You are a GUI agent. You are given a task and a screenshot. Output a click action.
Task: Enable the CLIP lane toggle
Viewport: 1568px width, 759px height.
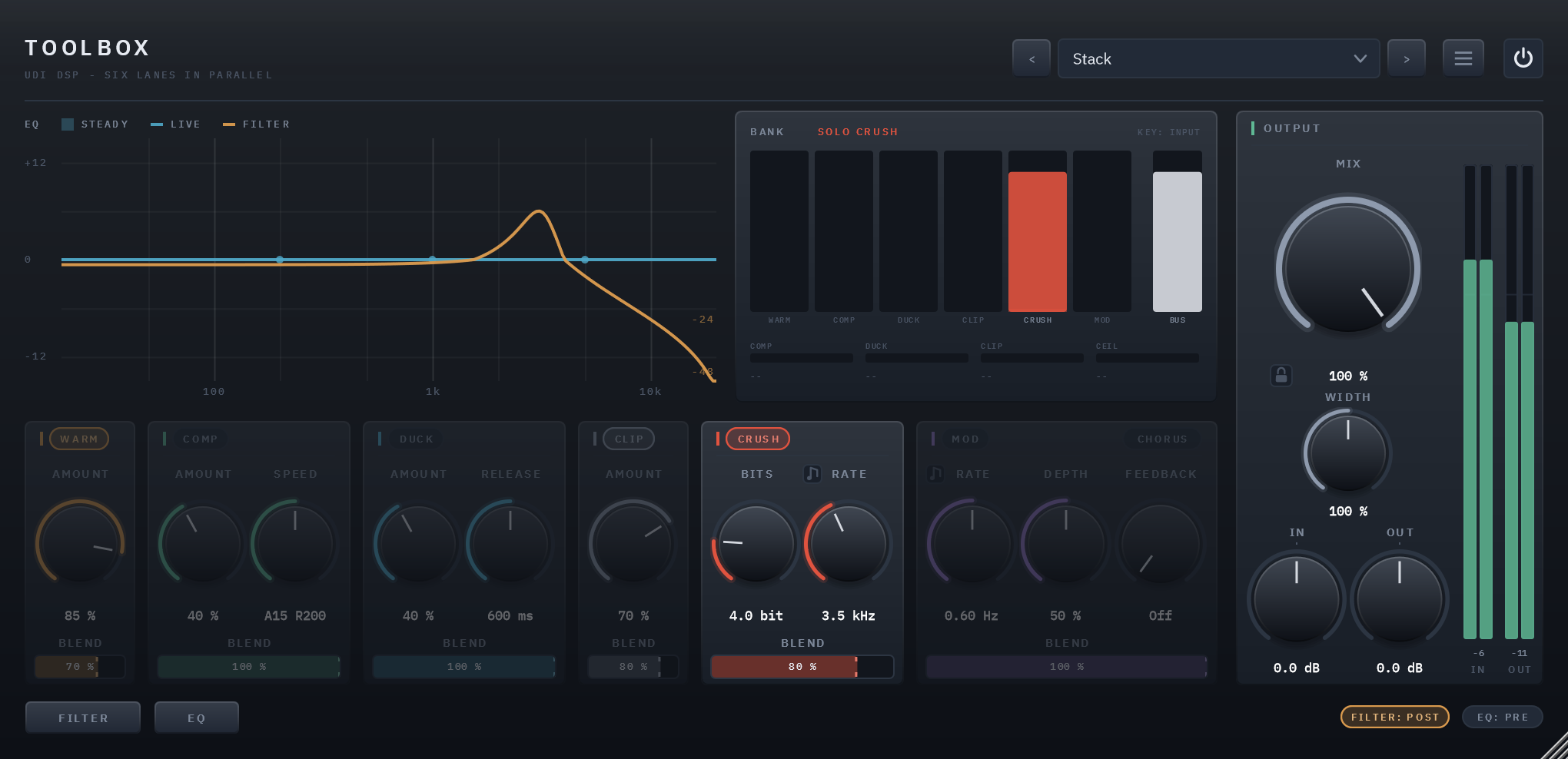click(x=629, y=439)
